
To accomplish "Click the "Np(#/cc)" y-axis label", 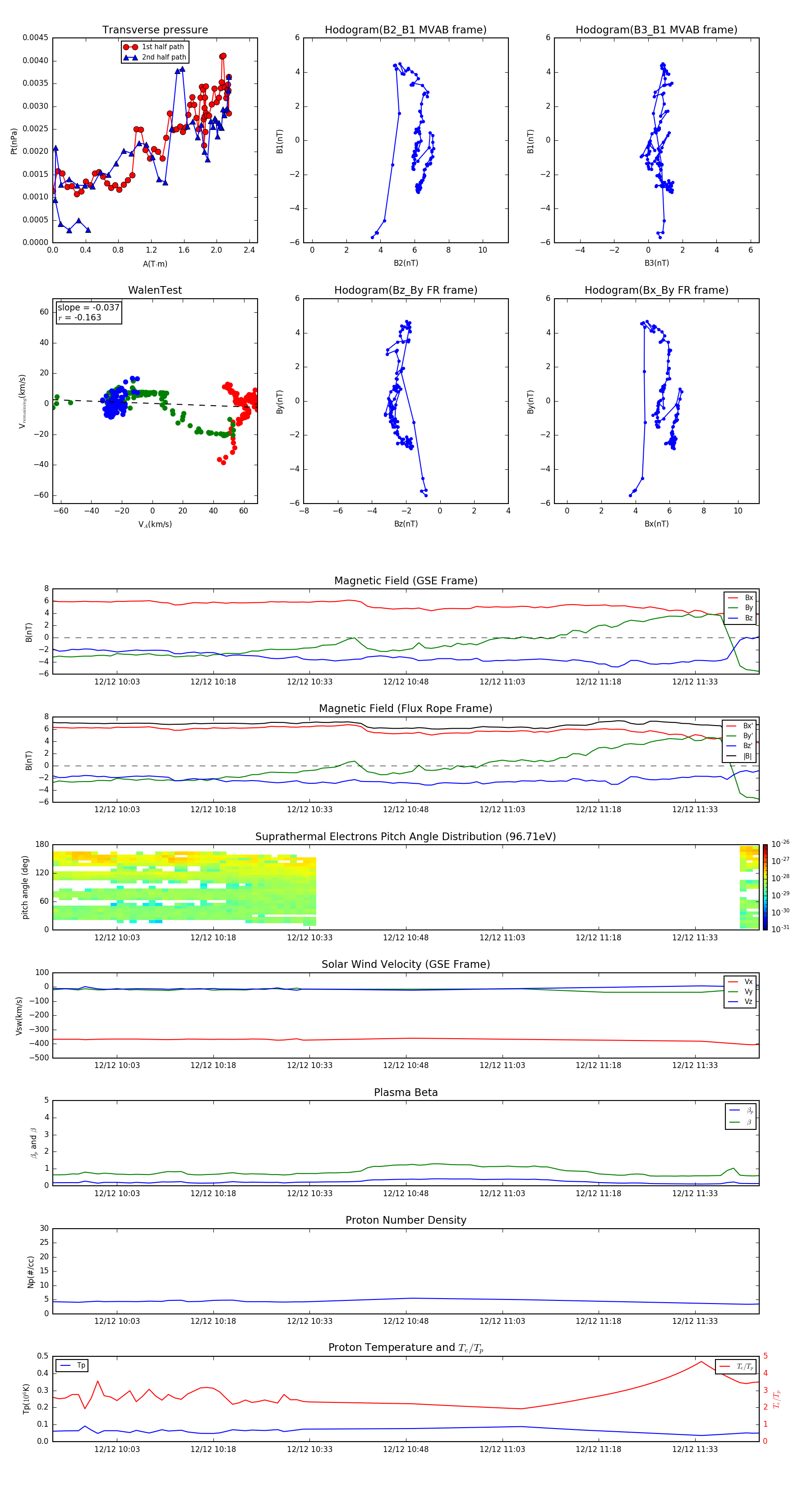I will [31, 1272].
